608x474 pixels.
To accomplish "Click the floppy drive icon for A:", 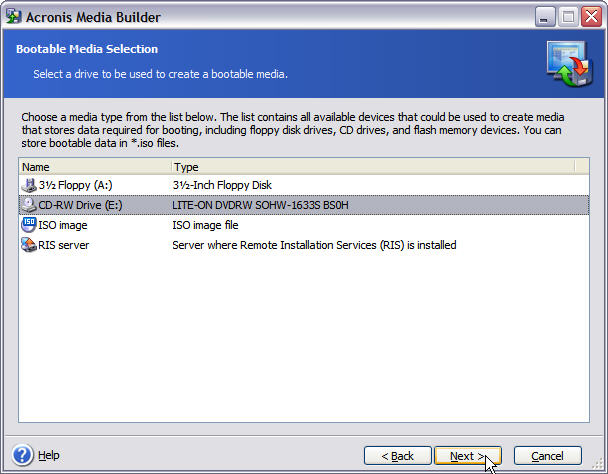I will click(x=29, y=185).
